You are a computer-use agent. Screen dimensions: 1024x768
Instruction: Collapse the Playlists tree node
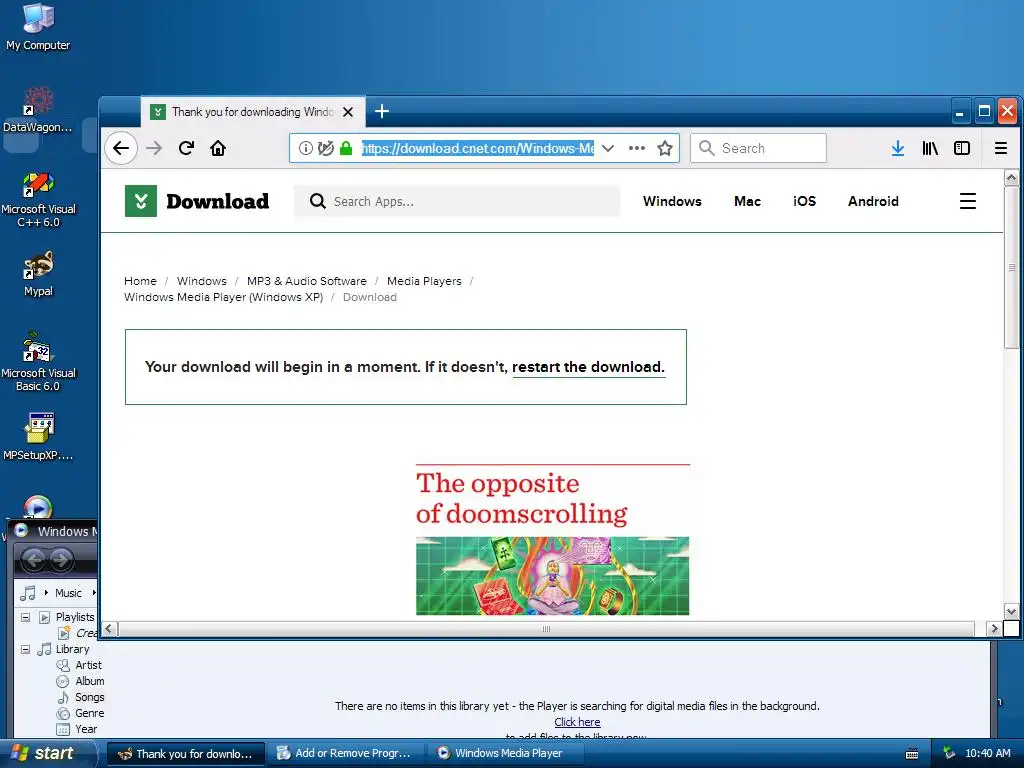point(25,617)
